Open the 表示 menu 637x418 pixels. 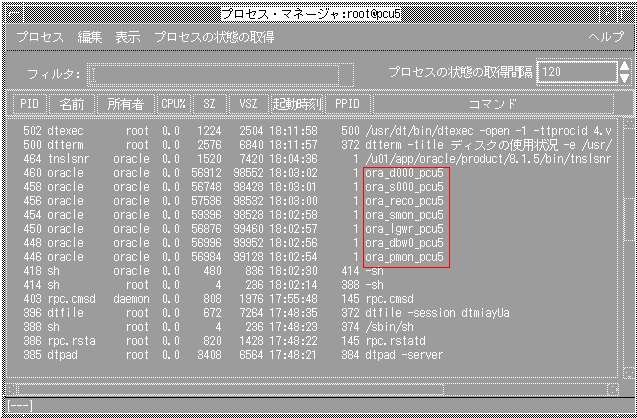coord(128,37)
